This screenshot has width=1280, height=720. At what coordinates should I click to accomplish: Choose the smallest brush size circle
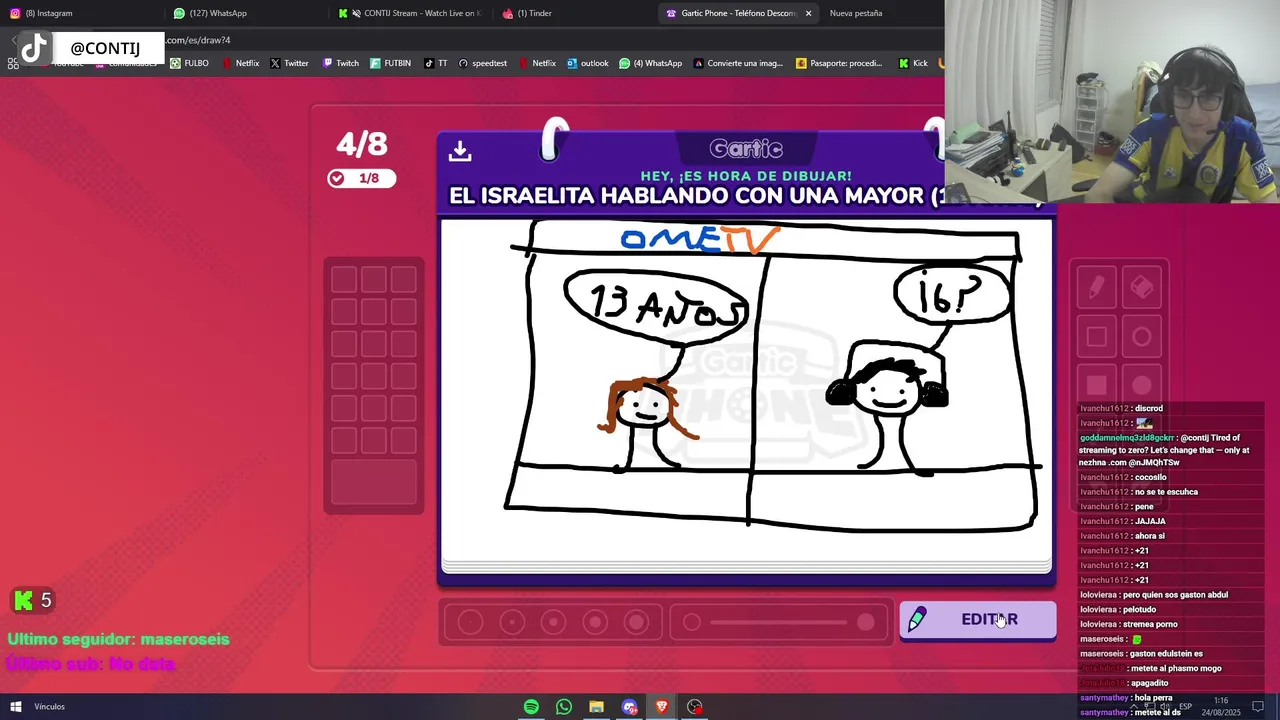tap(470, 623)
